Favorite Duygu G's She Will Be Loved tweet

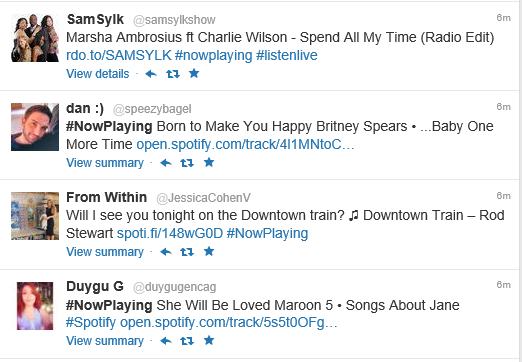tap(209, 340)
